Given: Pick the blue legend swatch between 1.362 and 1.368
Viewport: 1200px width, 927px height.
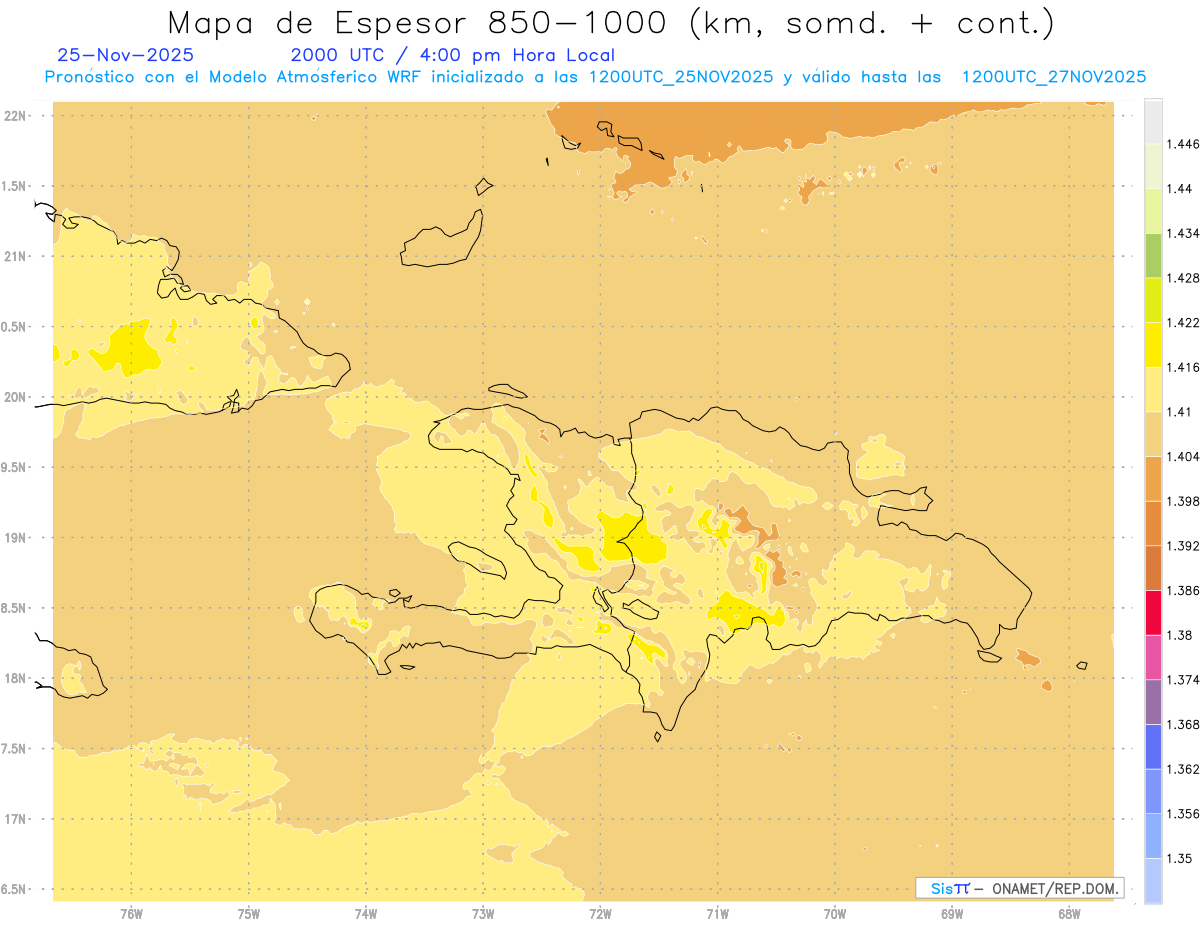Looking at the screenshot, I should tap(1153, 746).
